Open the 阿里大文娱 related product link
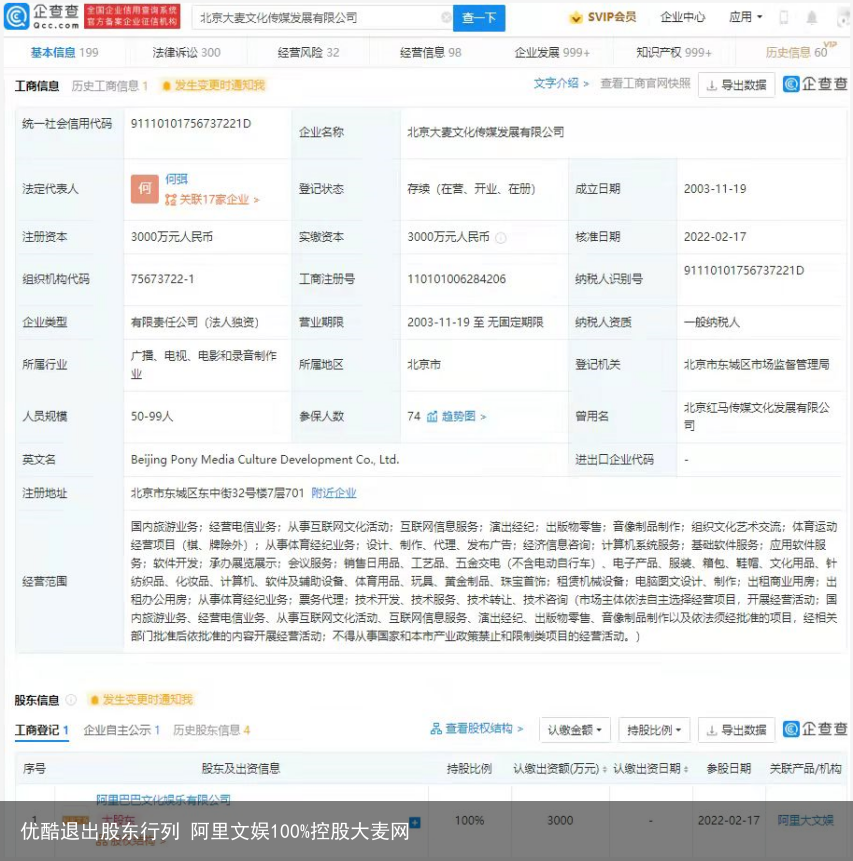 (805, 820)
